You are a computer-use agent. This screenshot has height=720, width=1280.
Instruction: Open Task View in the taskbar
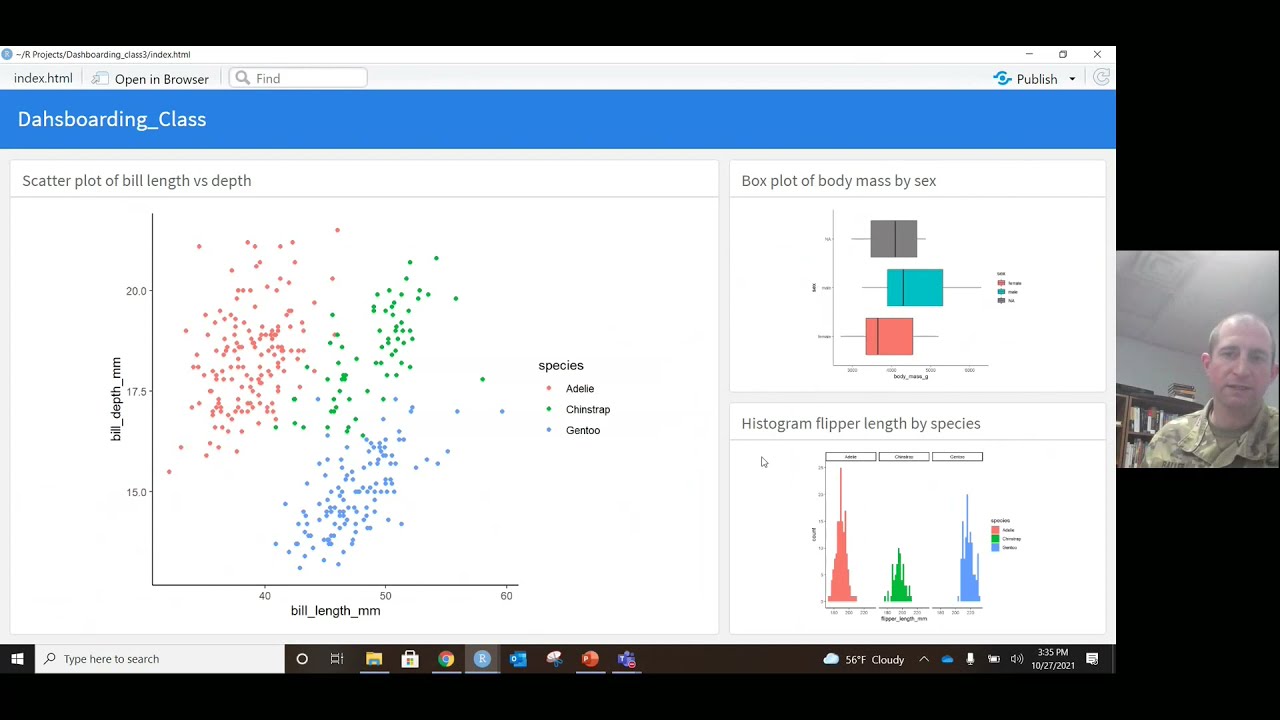coord(337,659)
